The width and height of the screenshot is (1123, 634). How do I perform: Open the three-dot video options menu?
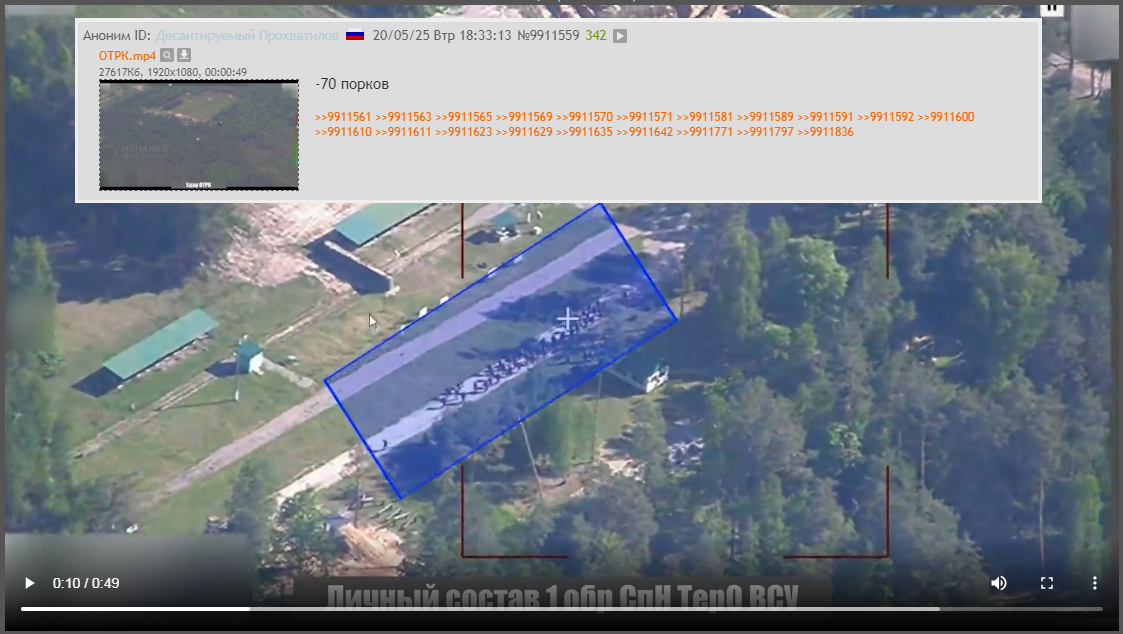point(1094,583)
